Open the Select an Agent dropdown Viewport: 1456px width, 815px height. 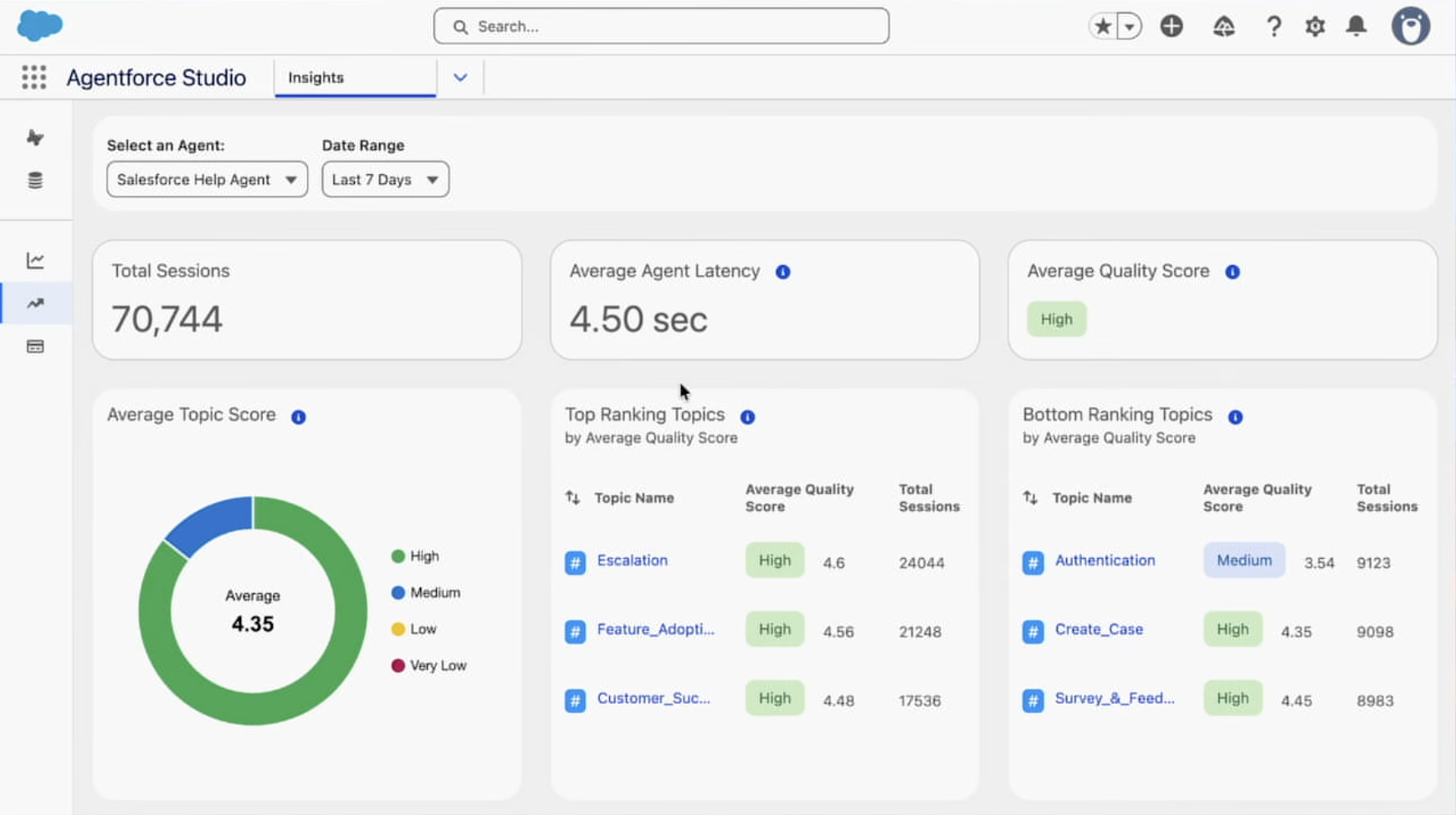206,179
